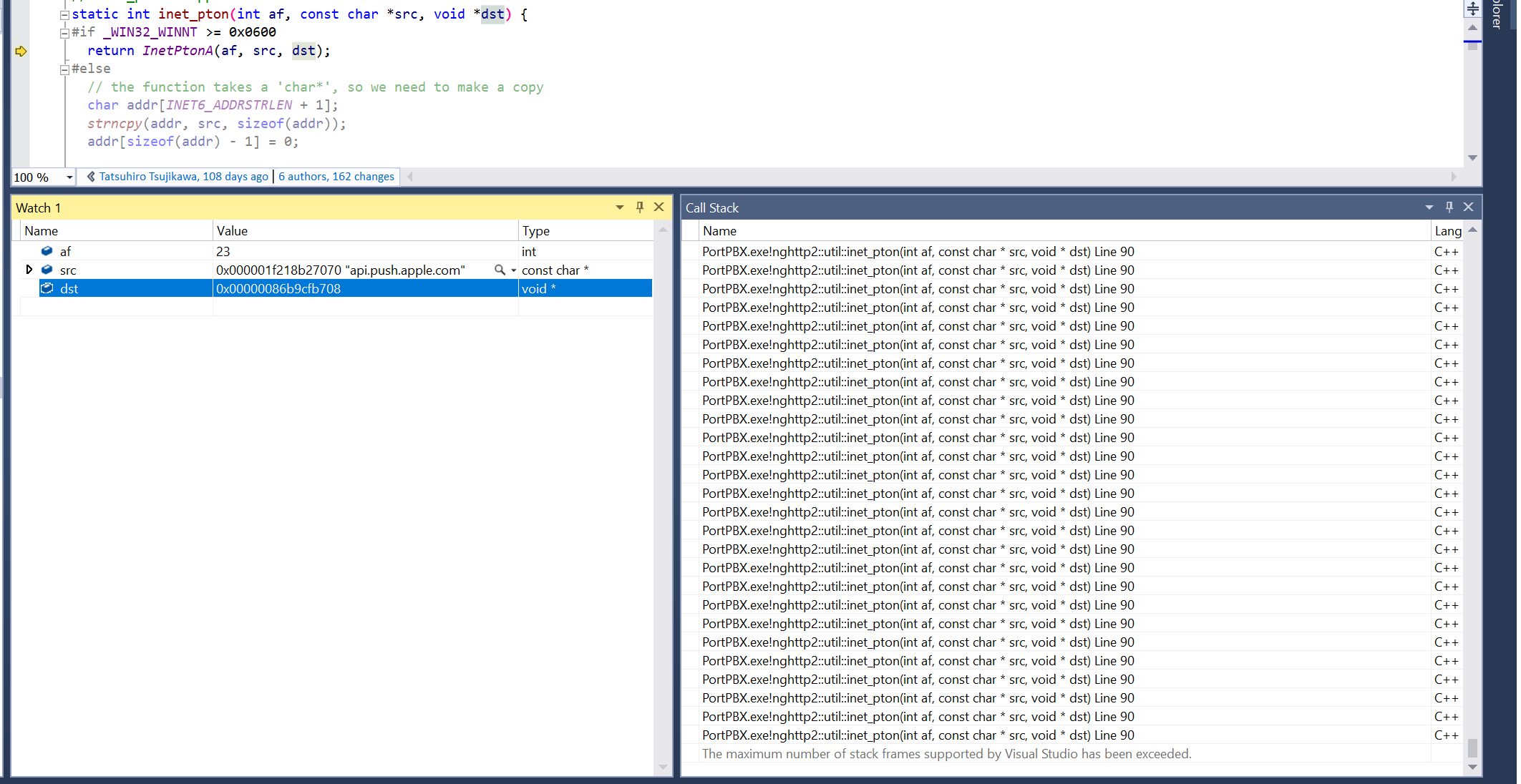Viewport: 1521px width, 784px height.
Task: Click the variable icon beside src
Action: pos(47,270)
